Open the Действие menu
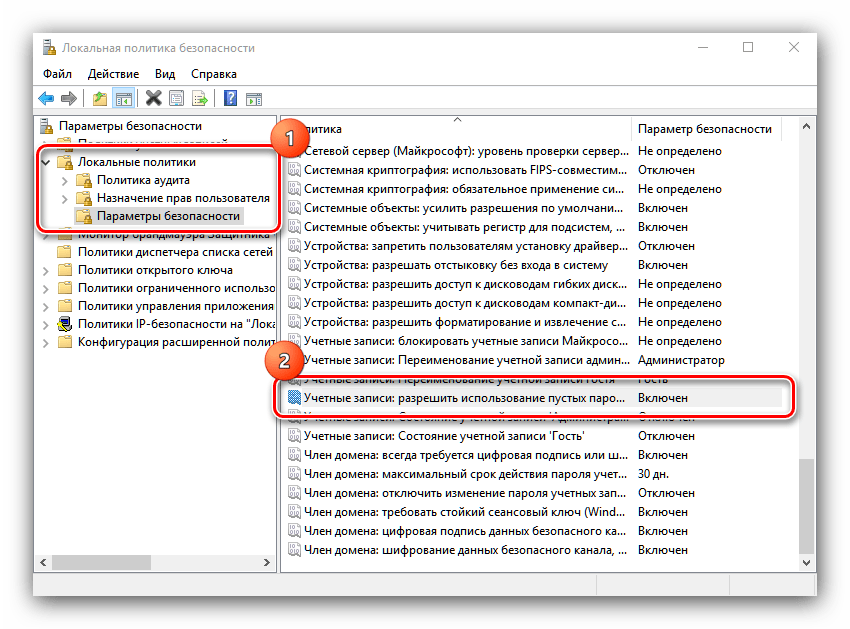The image size is (850, 629). point(113,74)
